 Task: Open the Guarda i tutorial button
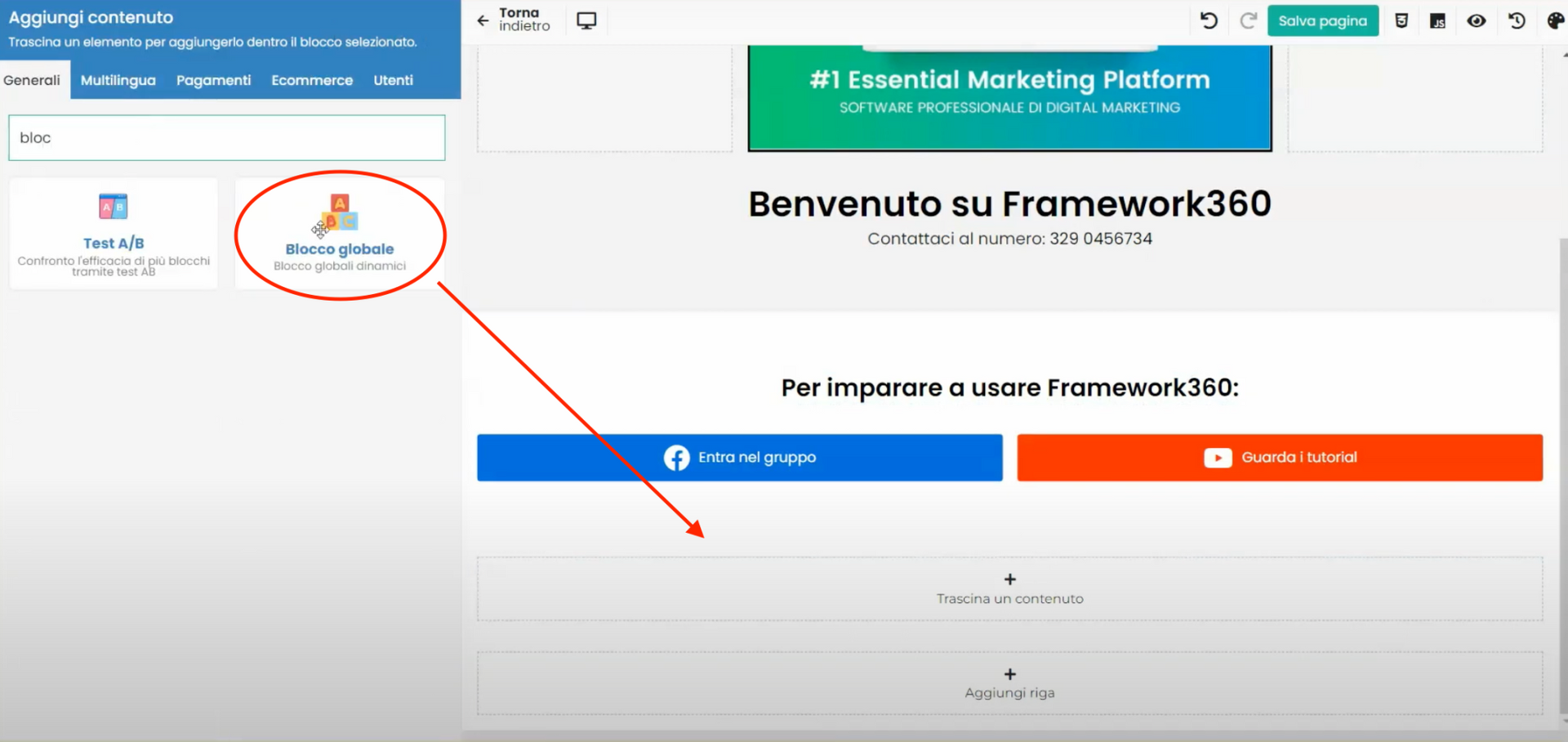(x=1280, y=458)
